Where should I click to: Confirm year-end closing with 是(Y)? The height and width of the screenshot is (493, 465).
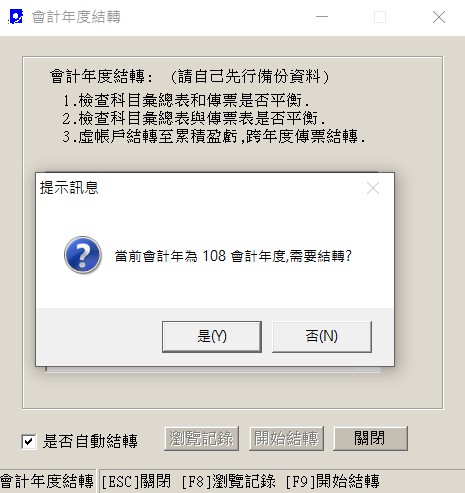pos(212,336)
